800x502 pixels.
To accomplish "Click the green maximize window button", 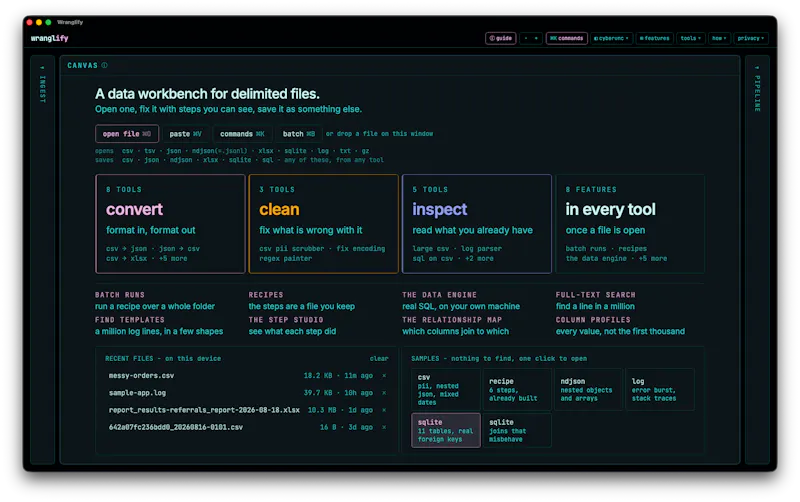I will point(48,22).
